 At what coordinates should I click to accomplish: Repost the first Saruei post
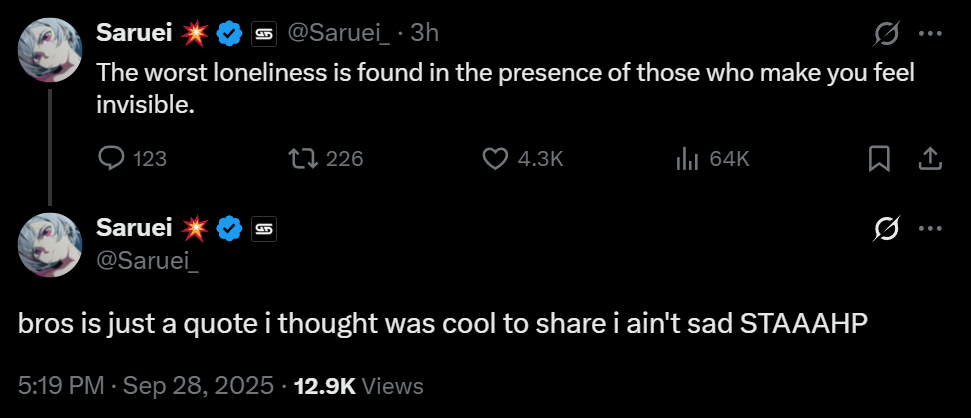click(x=301, y=158)
